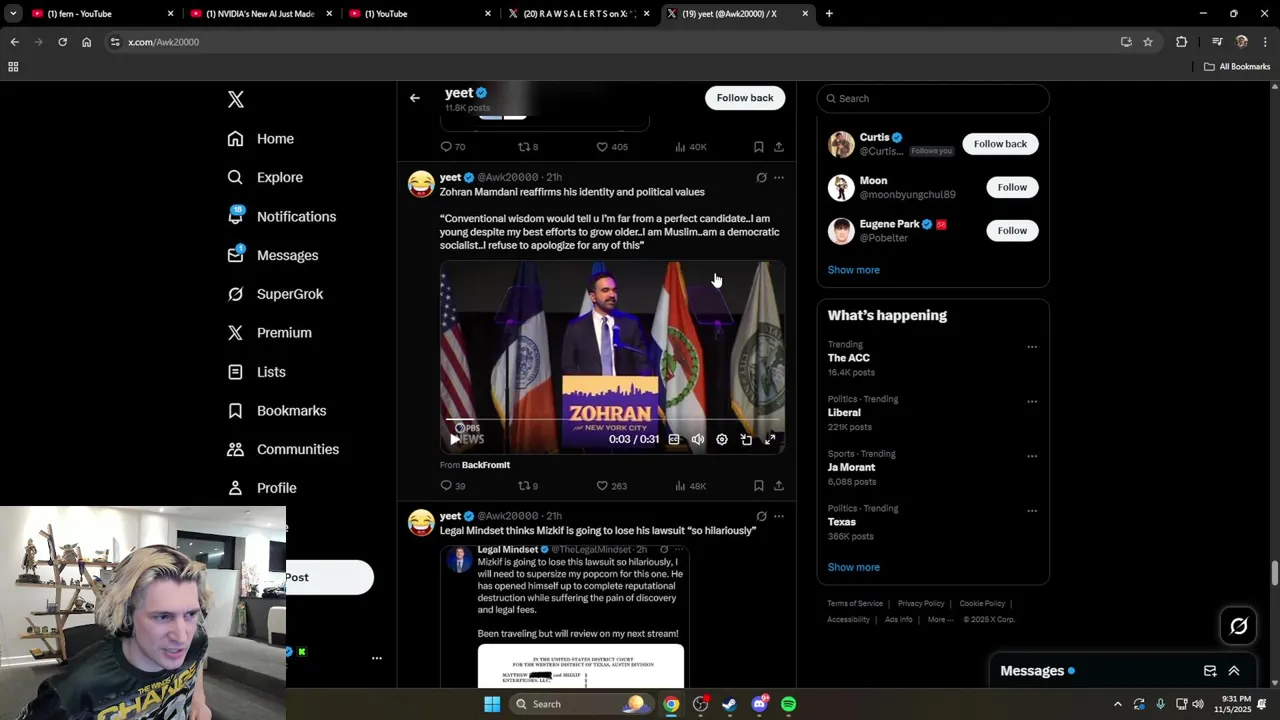Open BackFromIt source link
The width and height of the screenshot is (1280, 720).
click(486, 465)
